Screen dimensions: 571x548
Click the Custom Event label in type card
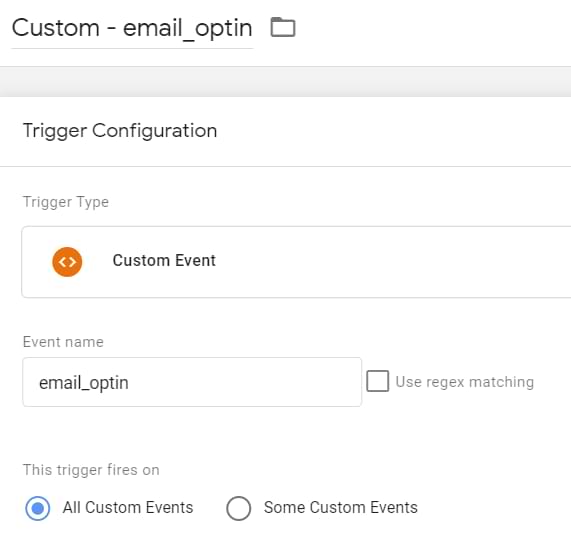(x=164, y=261)
